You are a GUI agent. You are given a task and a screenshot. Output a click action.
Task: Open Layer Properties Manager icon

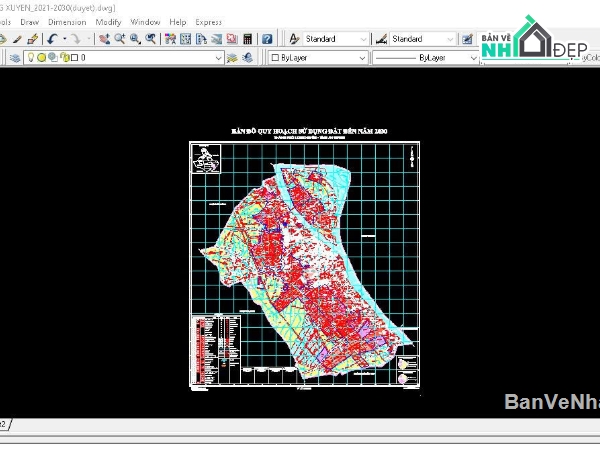coord(15,58)
